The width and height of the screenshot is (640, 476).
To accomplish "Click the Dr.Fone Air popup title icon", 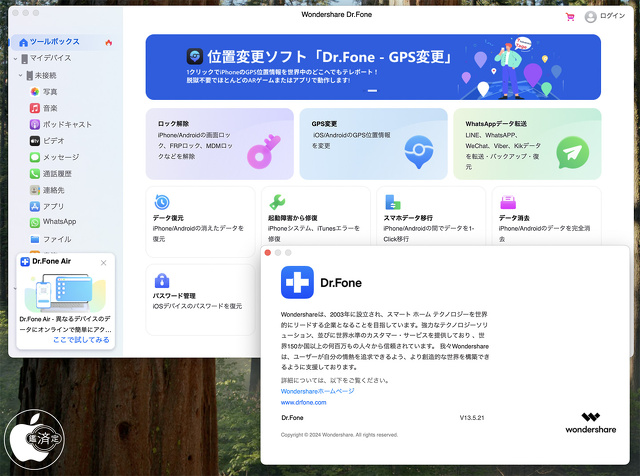I will point(25,262).
